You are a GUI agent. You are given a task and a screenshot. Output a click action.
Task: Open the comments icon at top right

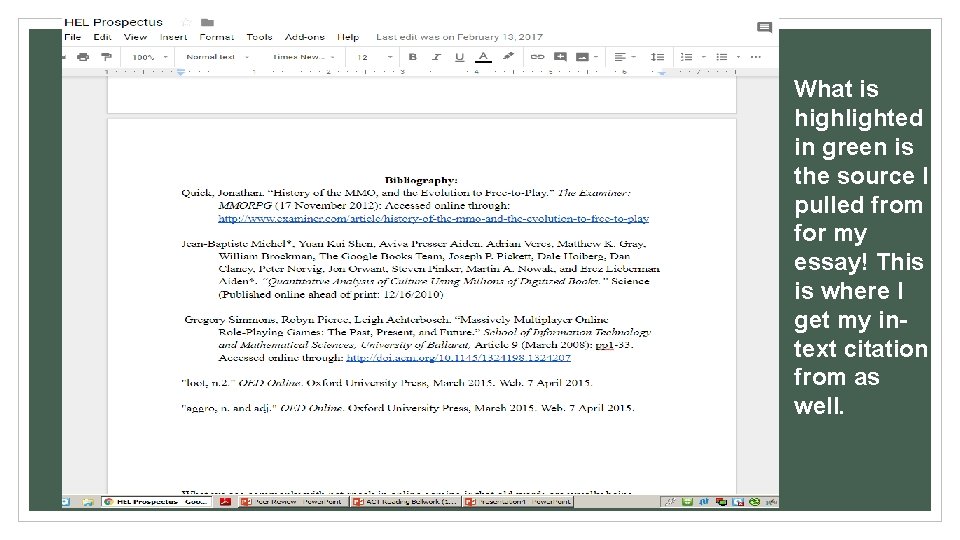tap(764, 27)
